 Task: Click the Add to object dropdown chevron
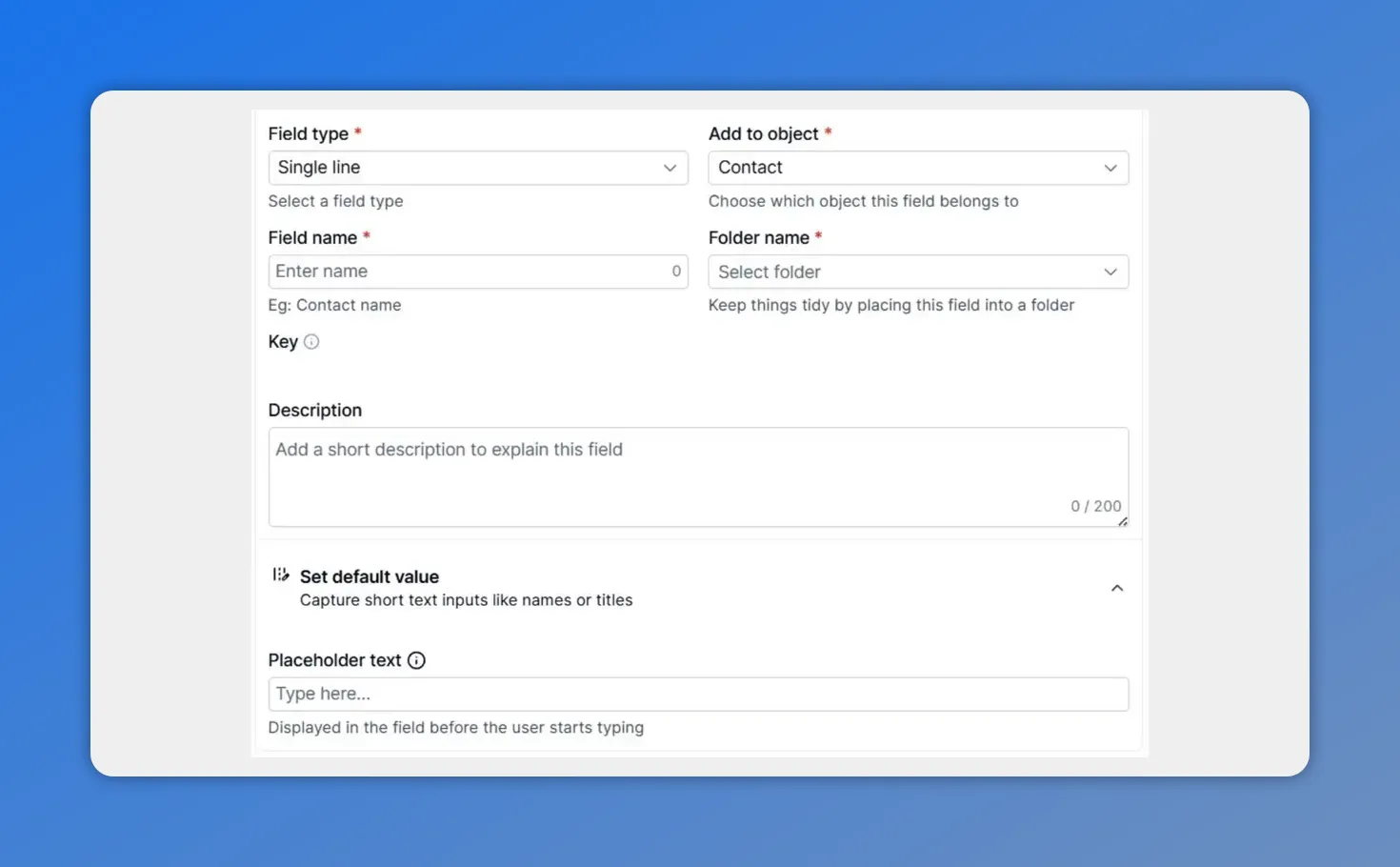tap(1110, 167)
